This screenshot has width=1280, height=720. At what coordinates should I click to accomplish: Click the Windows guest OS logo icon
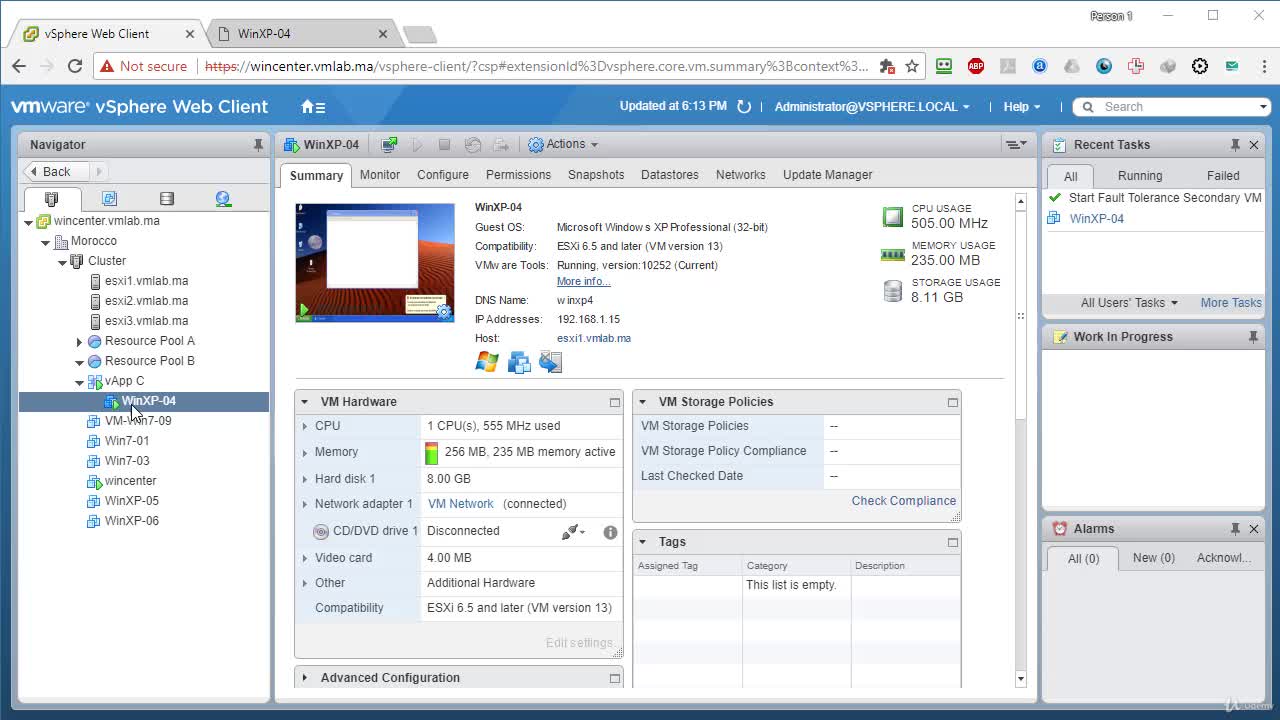(x=487, y=362)
